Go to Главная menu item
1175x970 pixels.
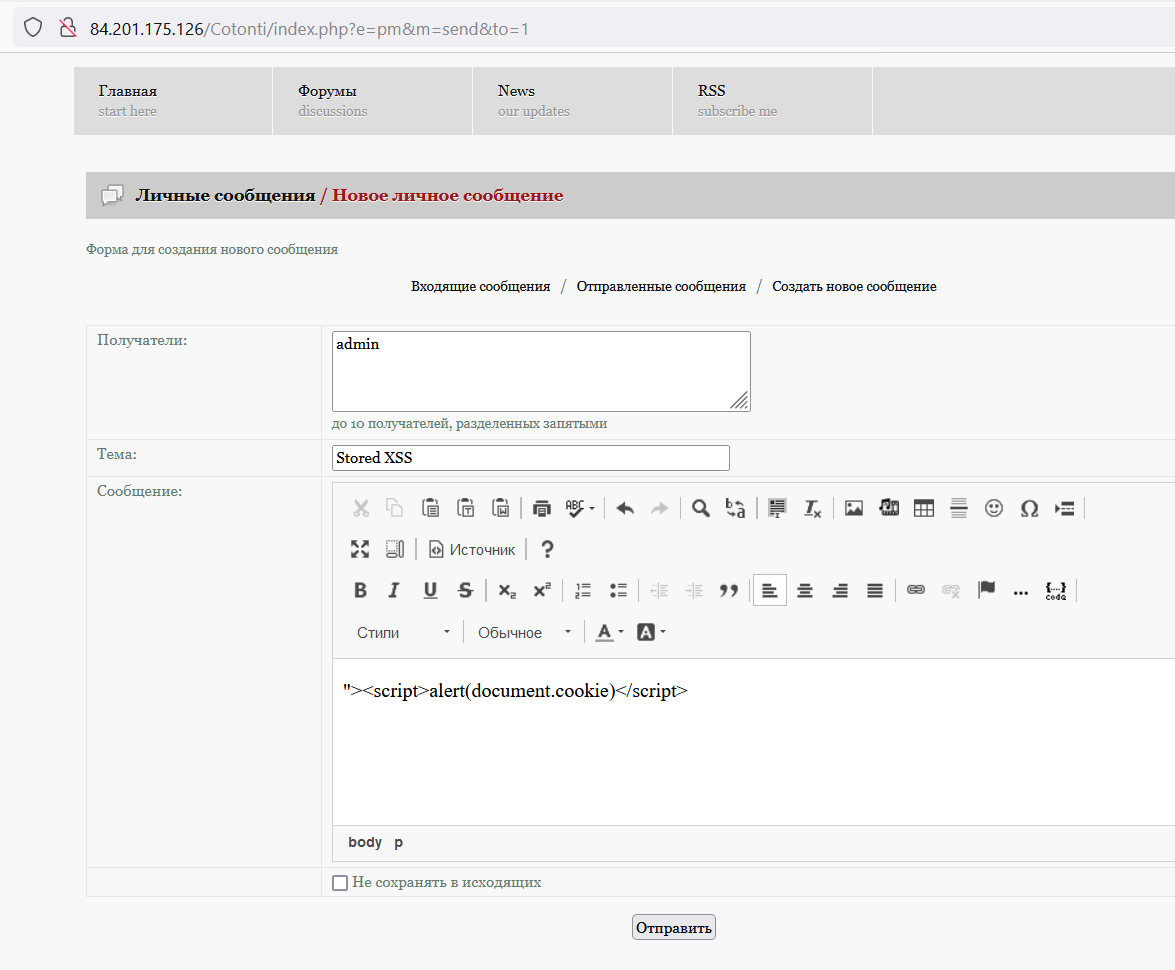[173, 100]
